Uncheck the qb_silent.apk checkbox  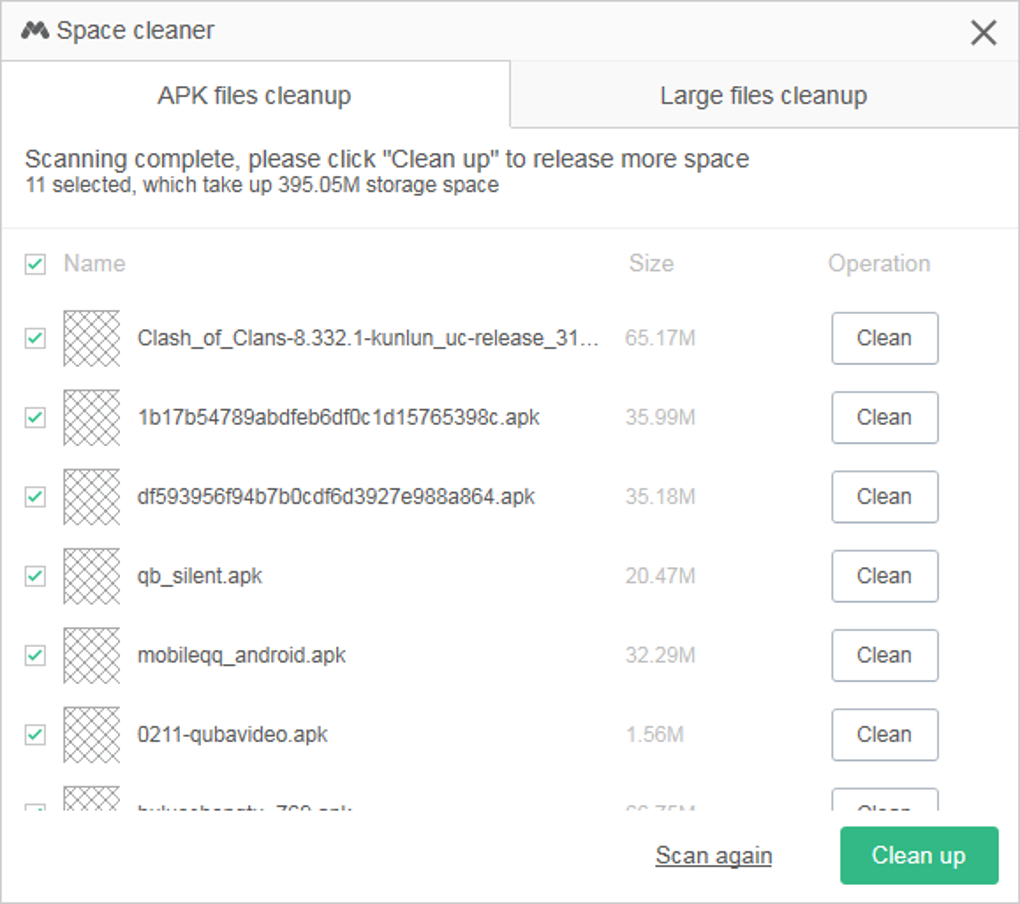pyautogui.click(x=35, y=576)
